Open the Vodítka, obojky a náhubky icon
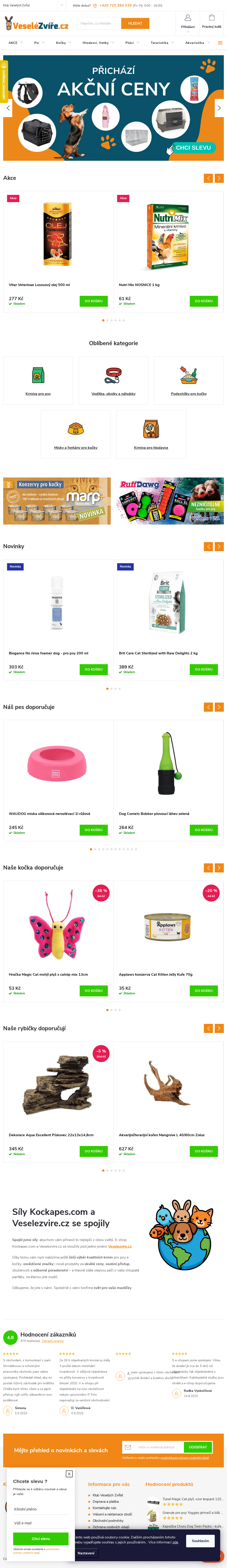Screen dimensions: 227x1568 coord(113,375)
